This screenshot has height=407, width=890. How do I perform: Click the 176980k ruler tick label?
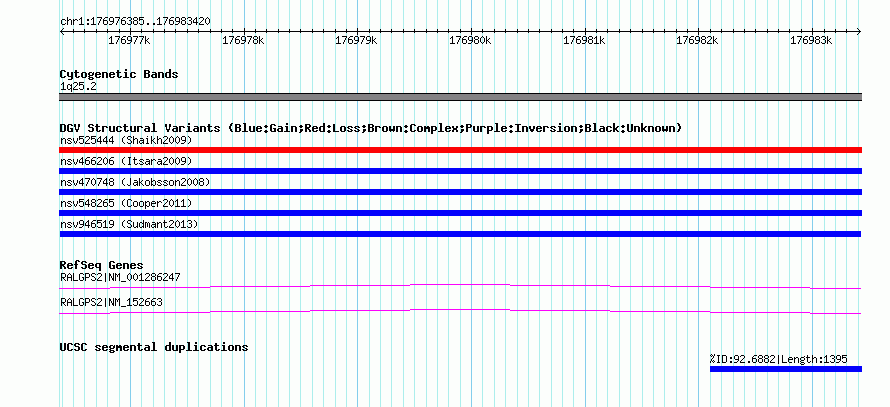tap(470, 40)
